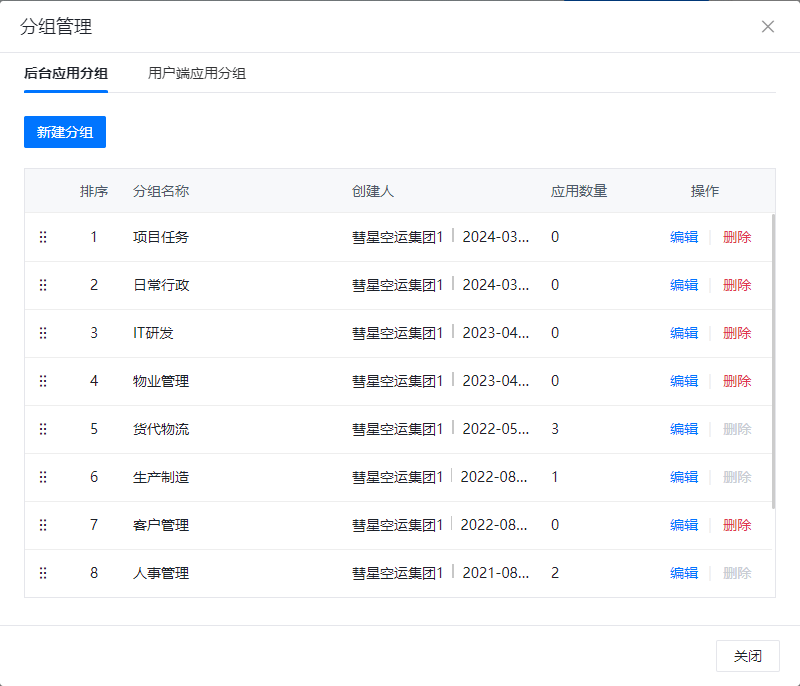Click drag handle icon for 客户管理 row
Viewport: 800px width, 686px height.
[43, 525]
